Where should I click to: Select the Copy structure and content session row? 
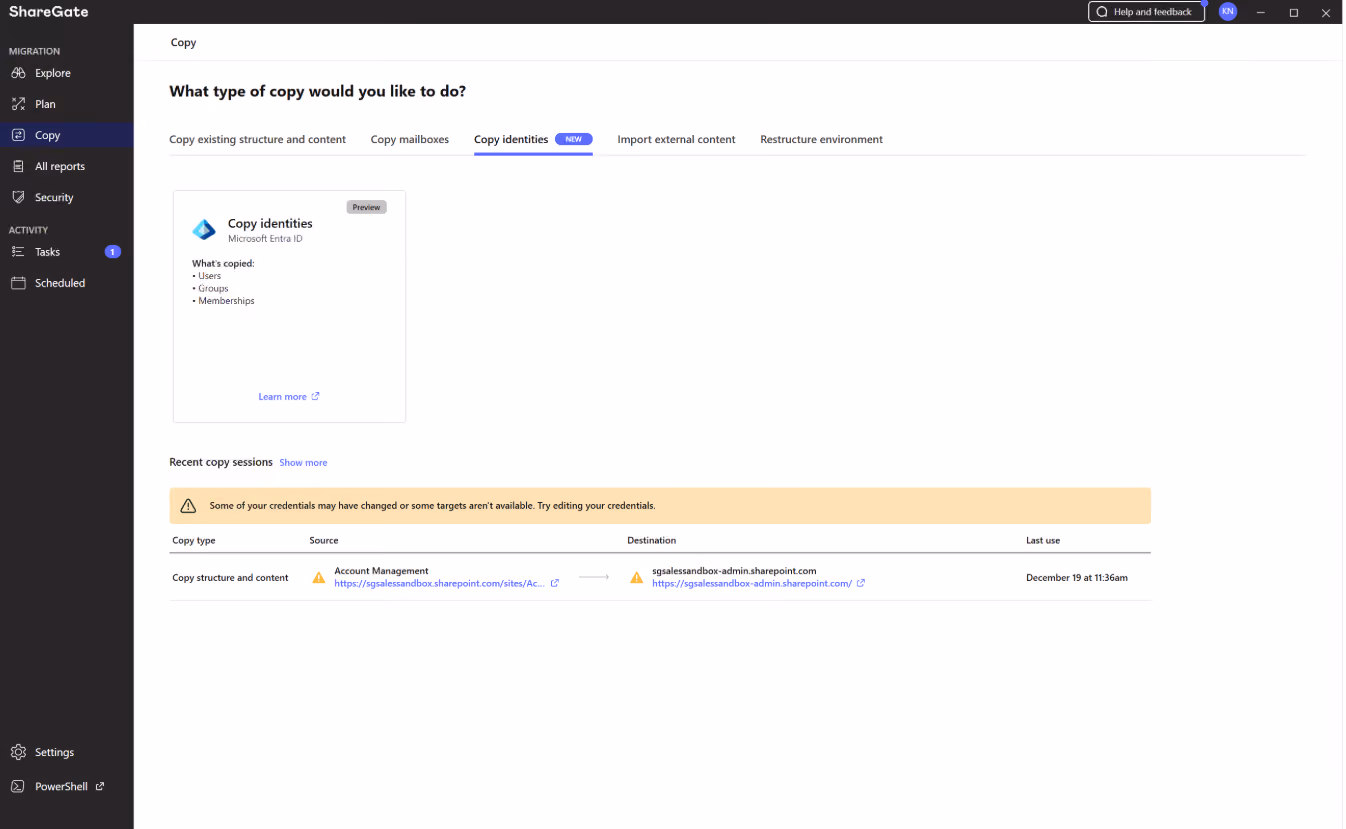(660, 578)
